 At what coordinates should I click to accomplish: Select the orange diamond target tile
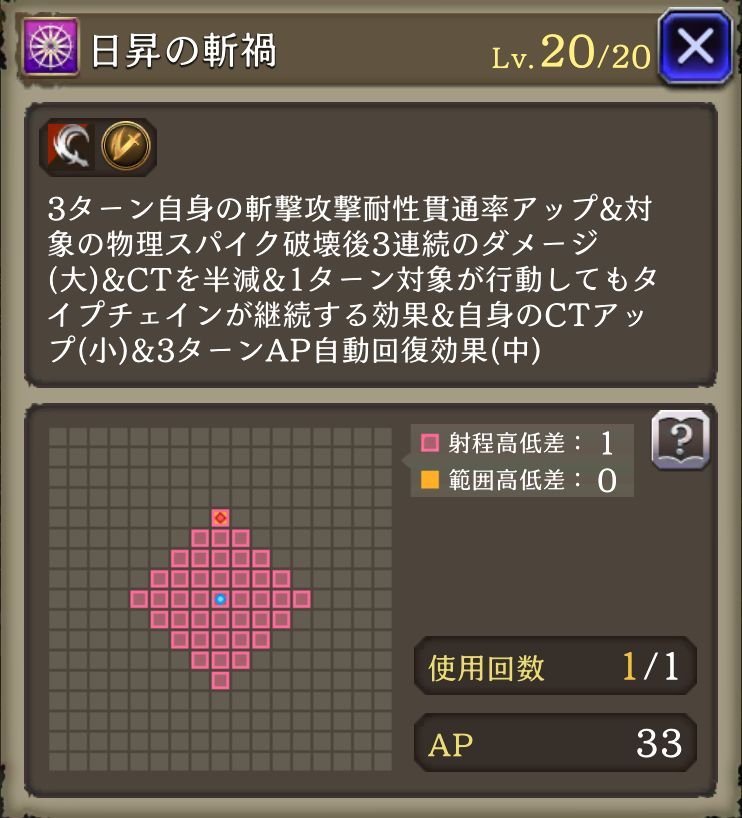[220, 518]
